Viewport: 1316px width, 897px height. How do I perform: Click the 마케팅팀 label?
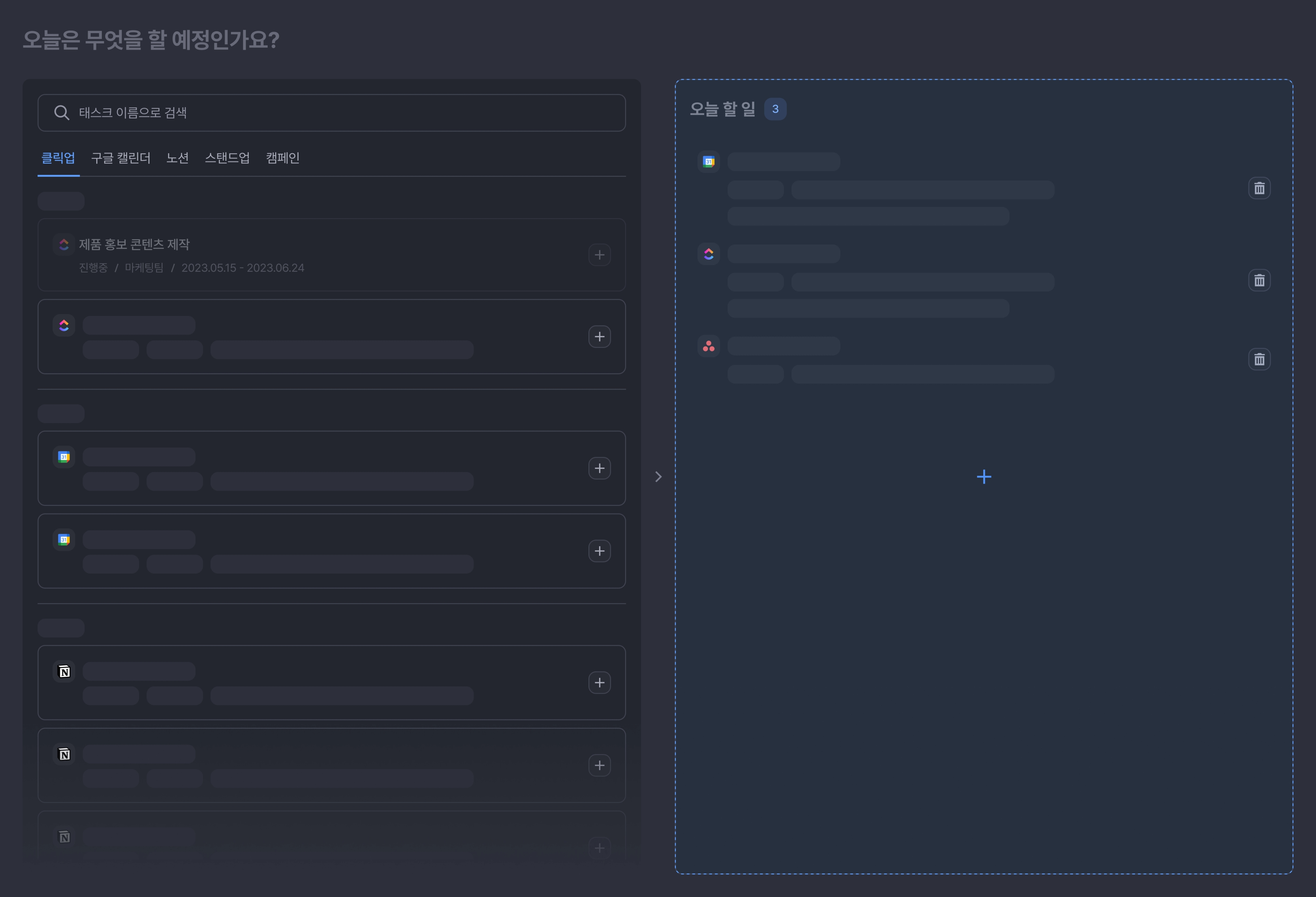point(144,268)
